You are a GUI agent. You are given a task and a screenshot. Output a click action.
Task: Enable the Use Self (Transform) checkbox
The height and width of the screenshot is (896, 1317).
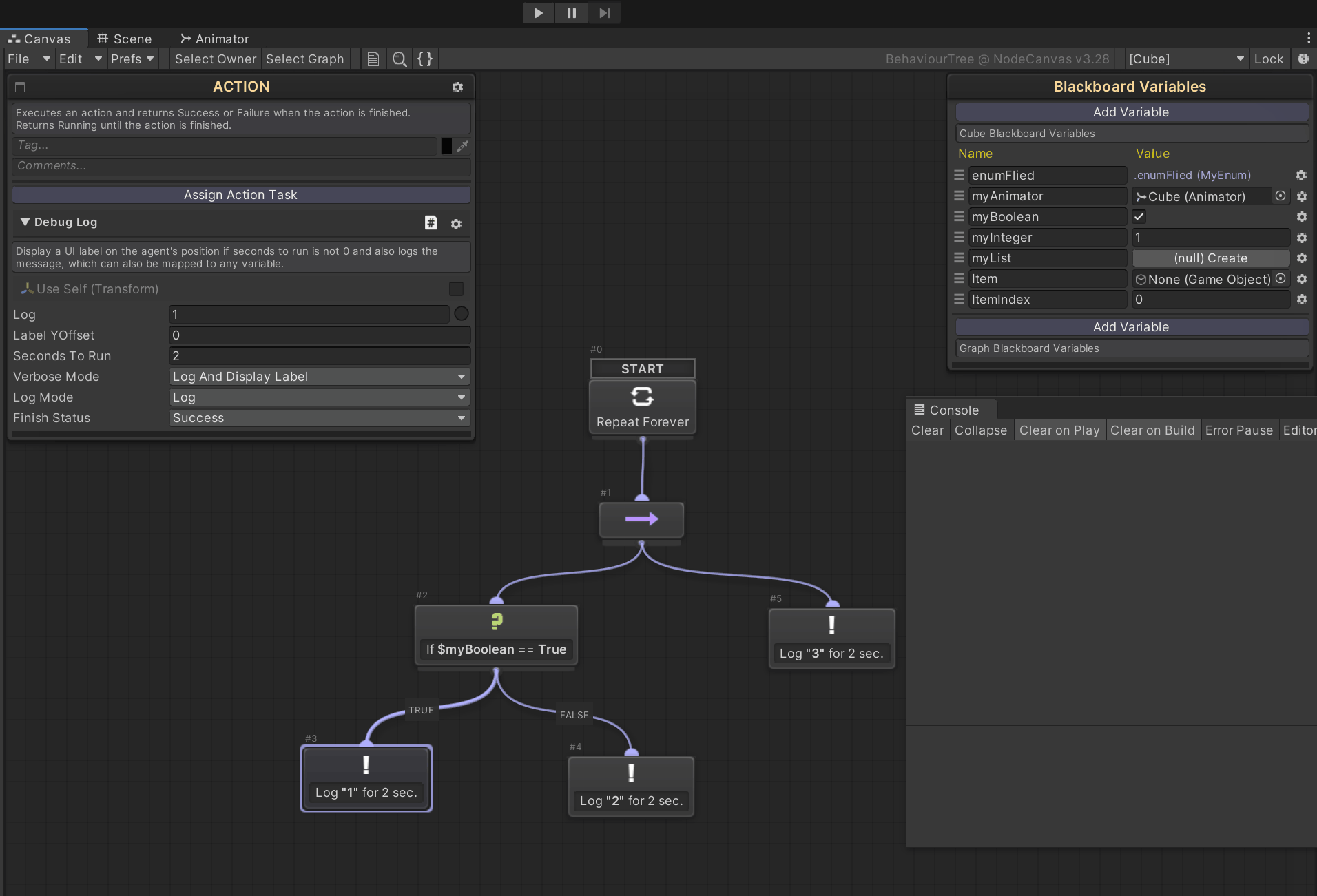[456, 289]
